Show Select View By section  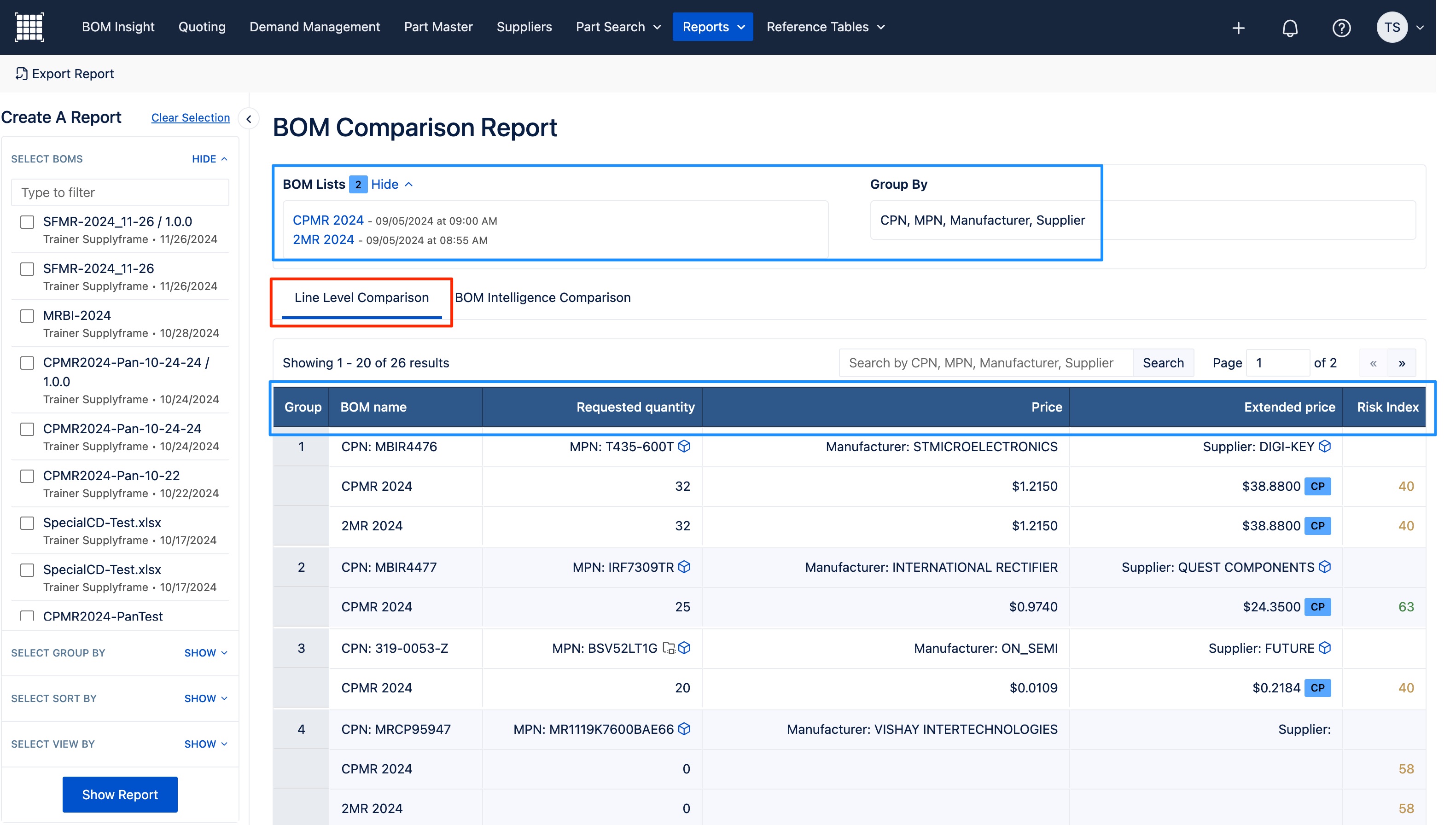pyautogui.click(x=206, y=744)
